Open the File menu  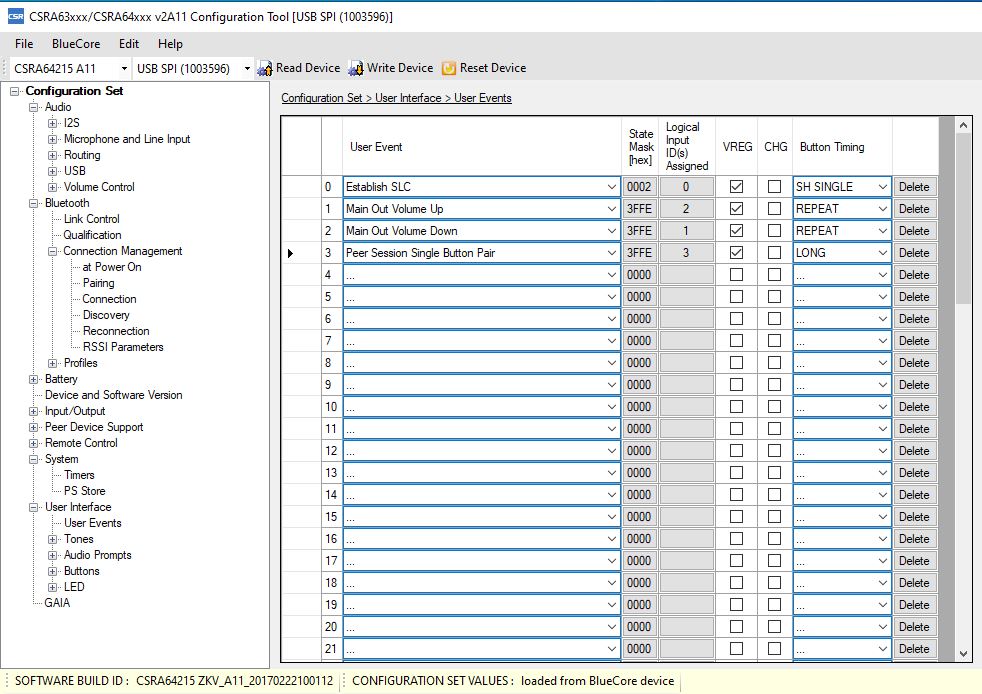coord(24,44)
